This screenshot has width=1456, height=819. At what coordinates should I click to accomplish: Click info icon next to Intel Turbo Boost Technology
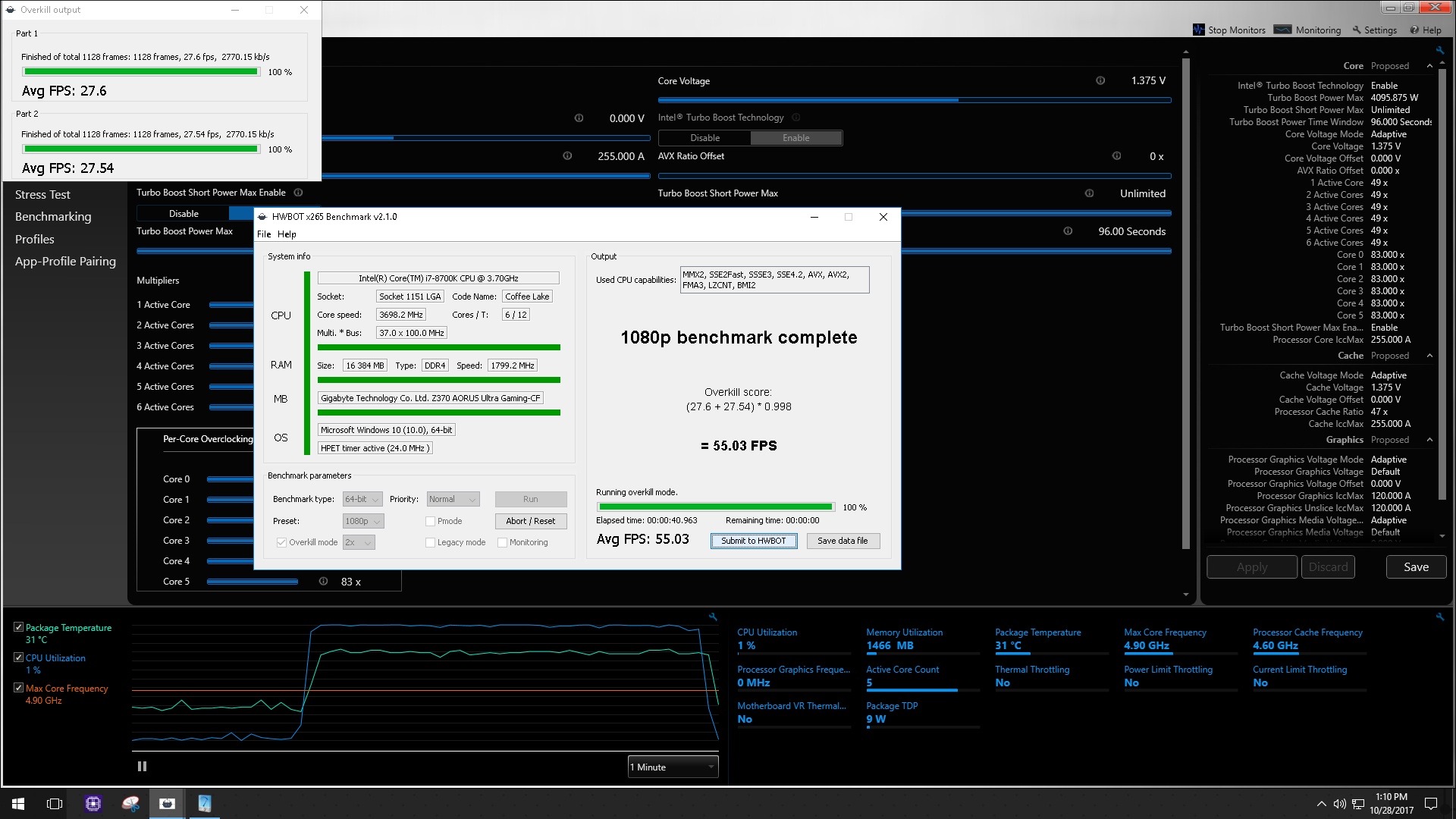pos(795,118)
